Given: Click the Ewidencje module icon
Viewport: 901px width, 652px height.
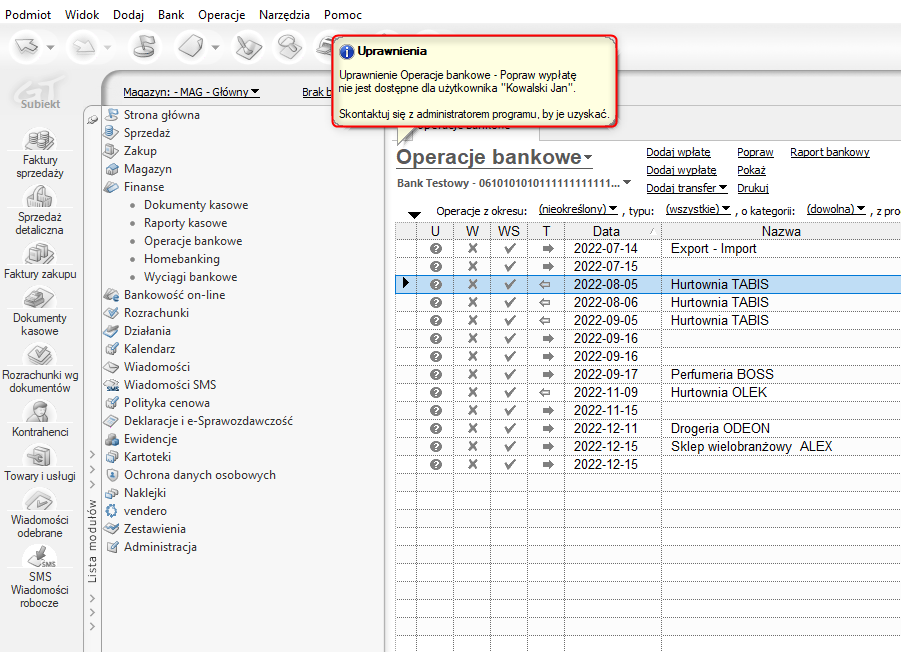Looking at the screenshot, I should pos(111,439).
